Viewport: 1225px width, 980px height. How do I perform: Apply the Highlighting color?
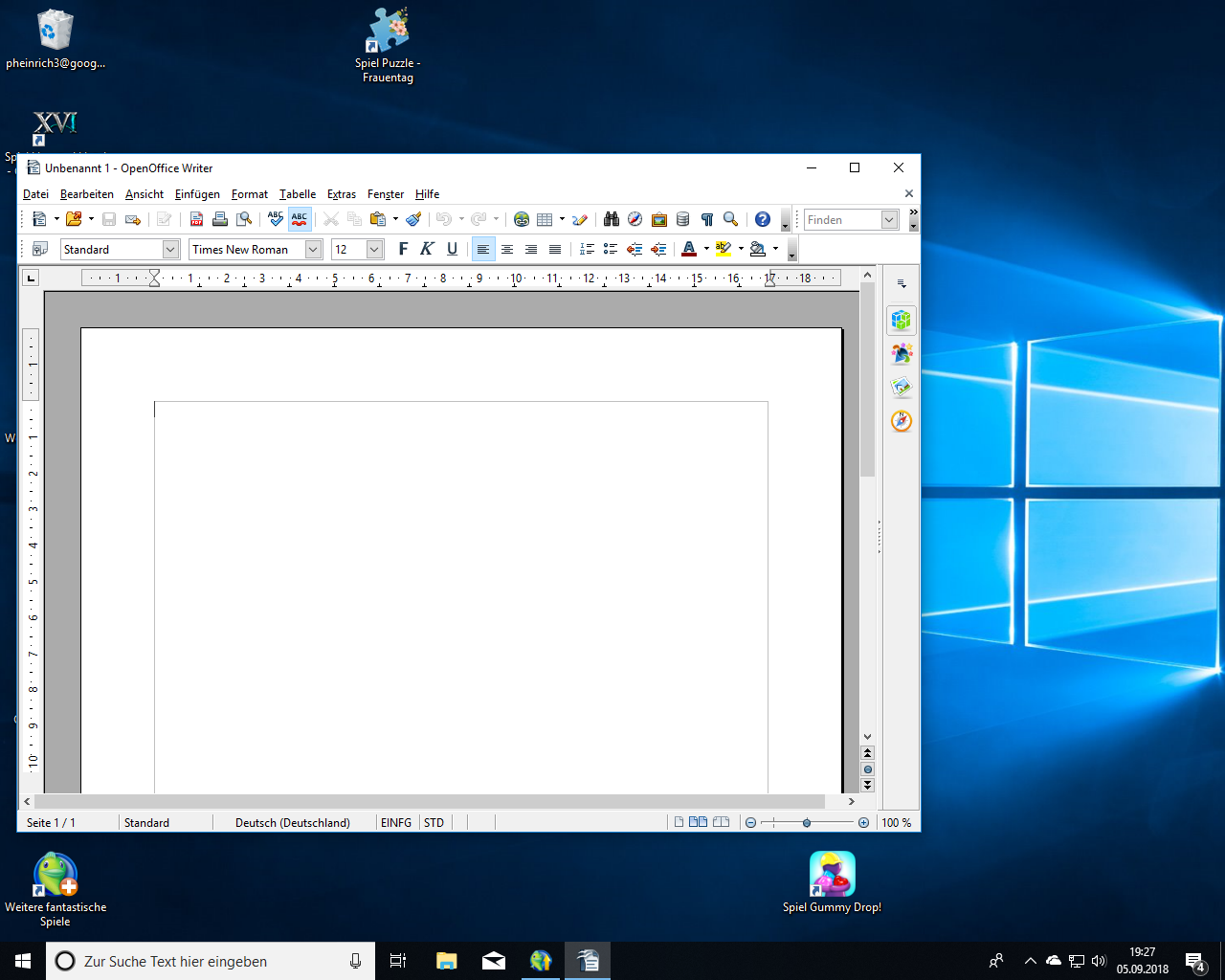pos(724,249)
